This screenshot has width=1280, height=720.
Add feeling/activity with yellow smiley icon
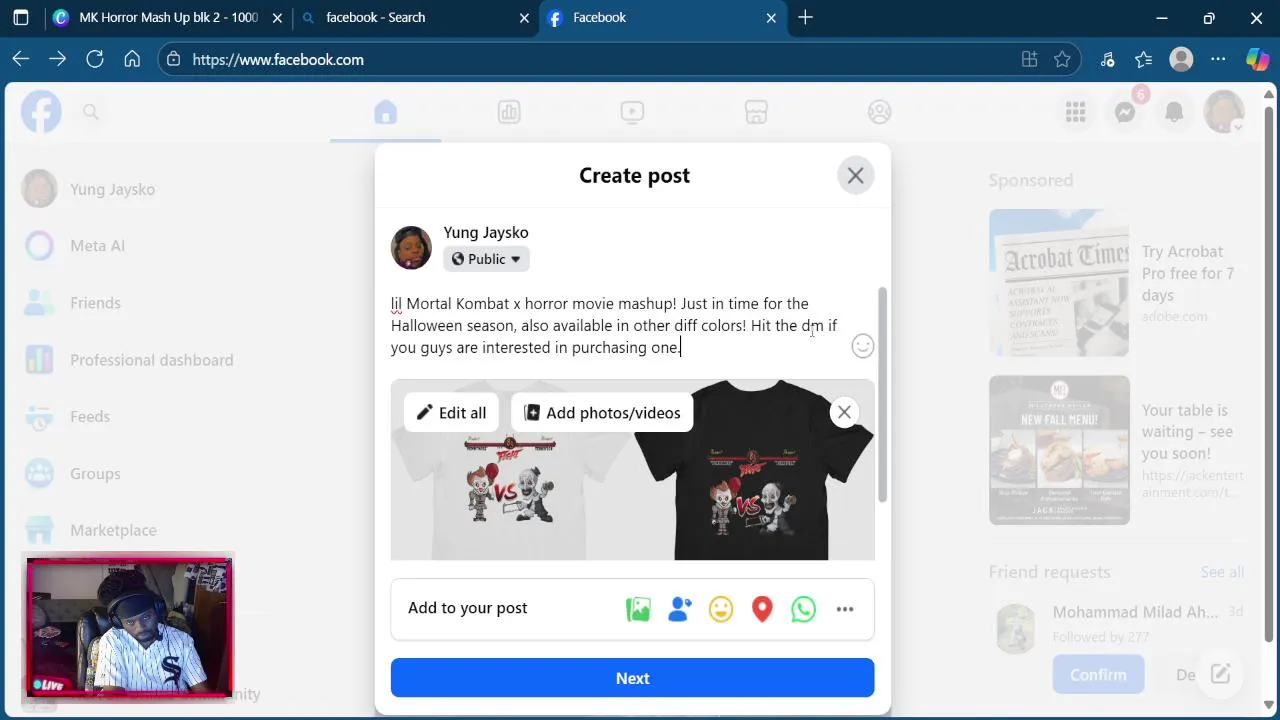click(721, 609)
